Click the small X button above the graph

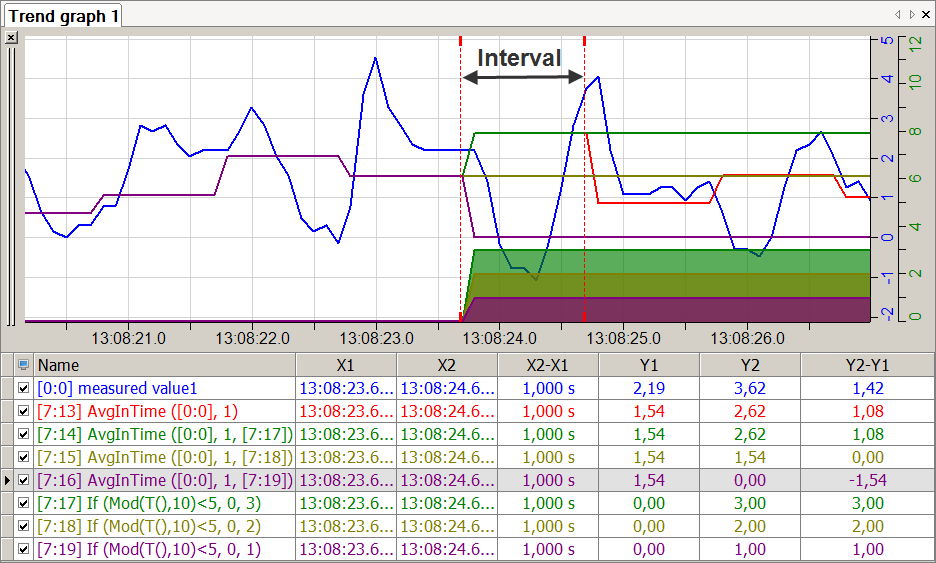(x=11, y=37)
